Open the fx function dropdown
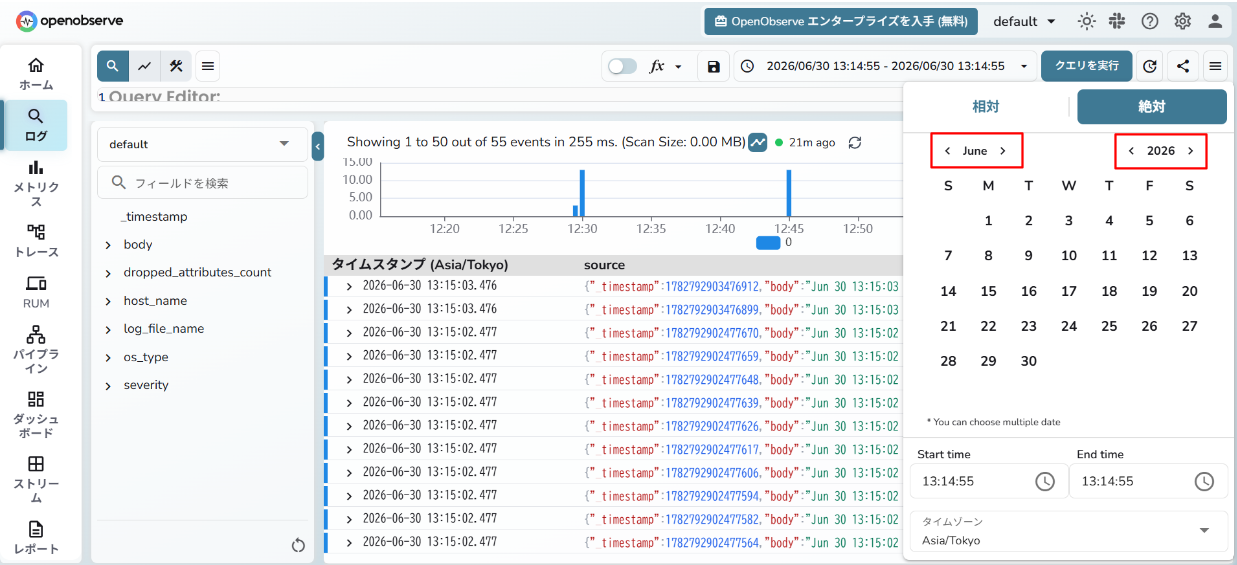This screenshot has width=1237, height=565. click(666, 66)
